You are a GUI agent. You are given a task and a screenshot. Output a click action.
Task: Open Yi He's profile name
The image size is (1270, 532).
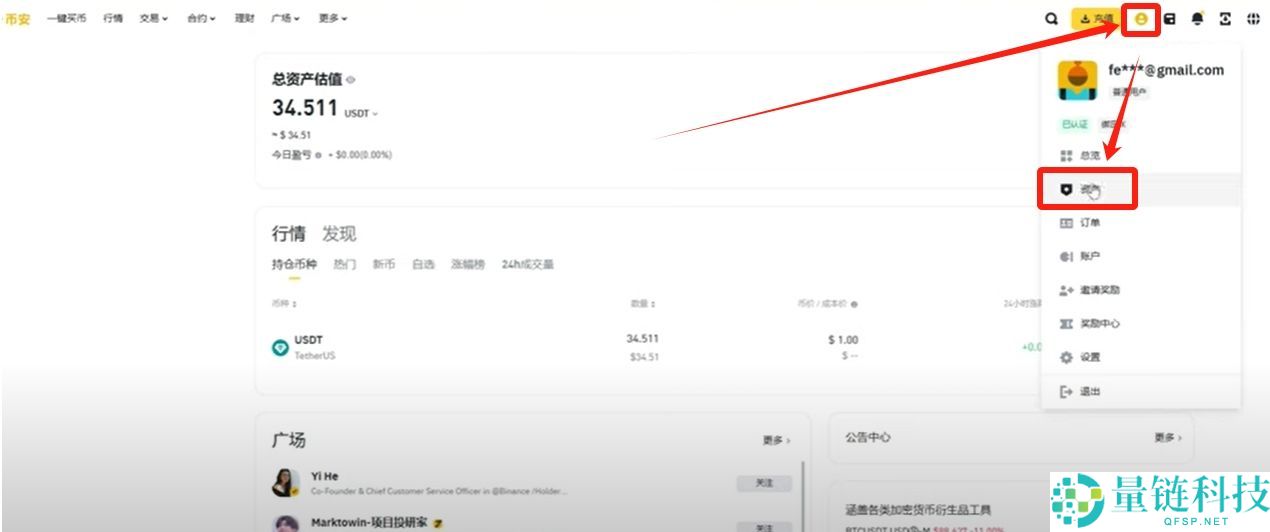tap(324, 477)
